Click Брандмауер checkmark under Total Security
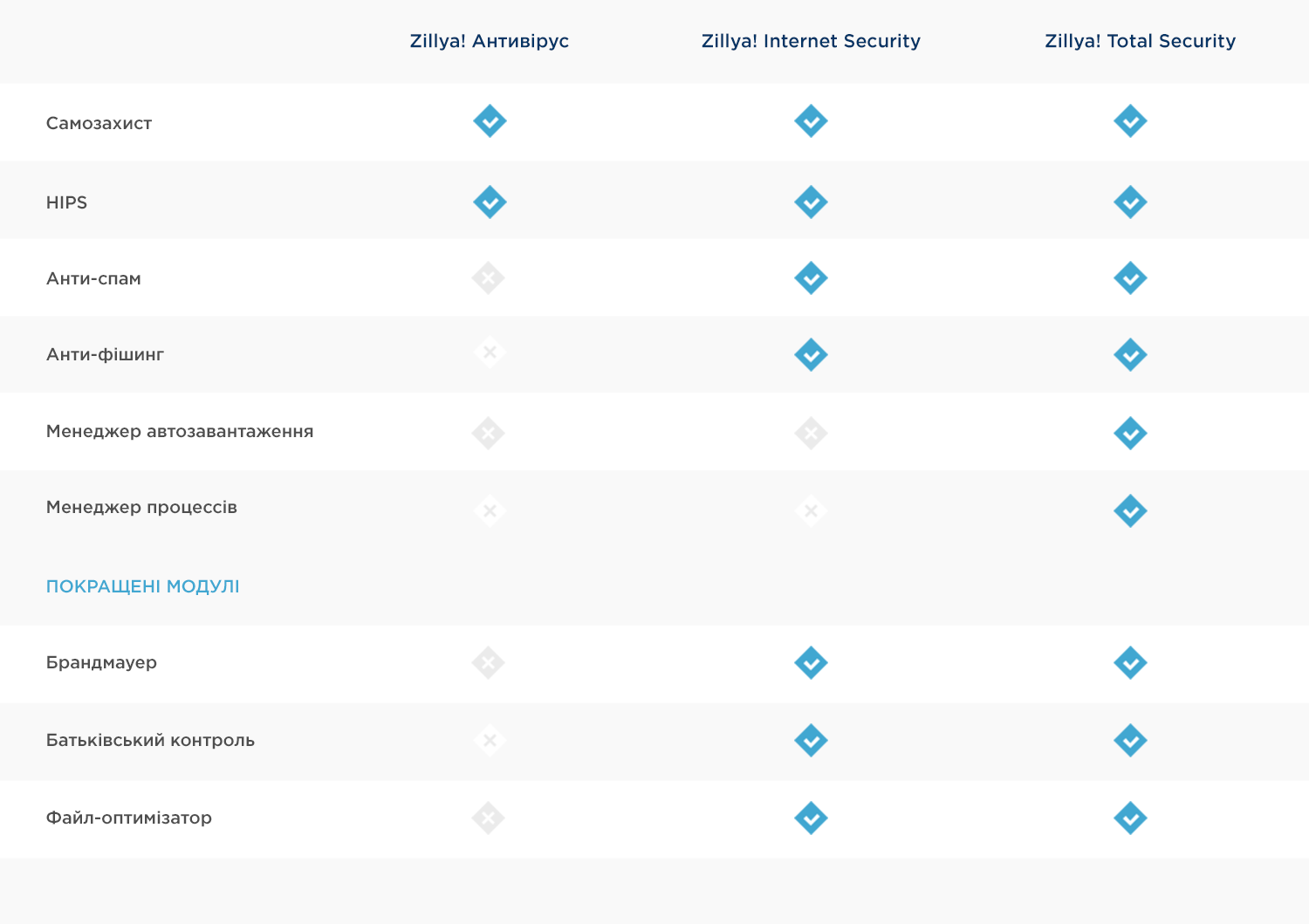The image size is (1309, 924). 1130,663
